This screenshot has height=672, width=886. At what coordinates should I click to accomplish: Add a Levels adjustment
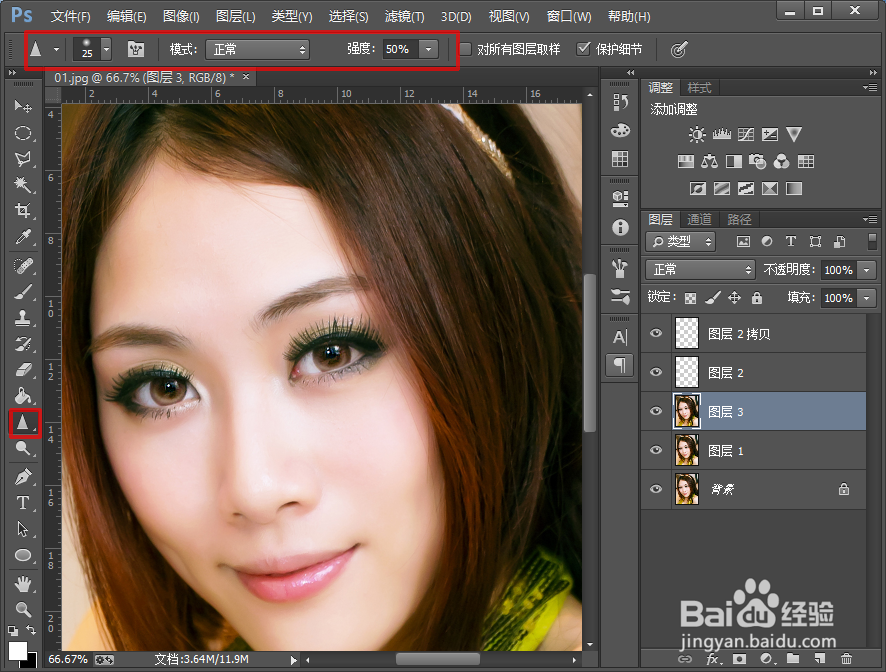pyautogui.click(x=722, y=135)
